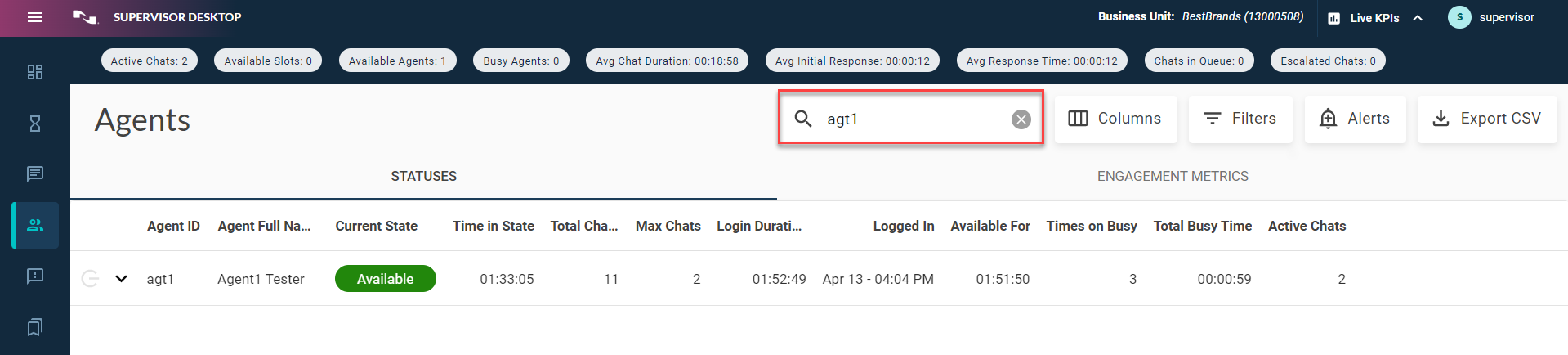1568x355 pixels.
Task: Open the hourglass queue icon in sidebar
Action: (x=35, y=124)
